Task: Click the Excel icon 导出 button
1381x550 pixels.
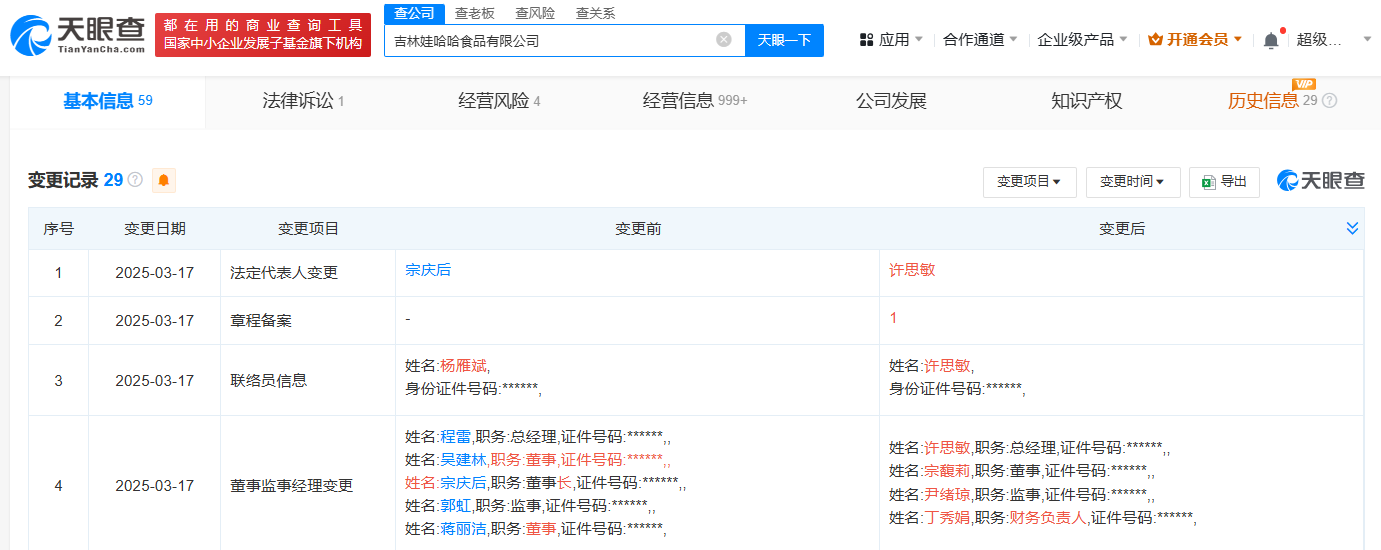Action: [1224, 182]
